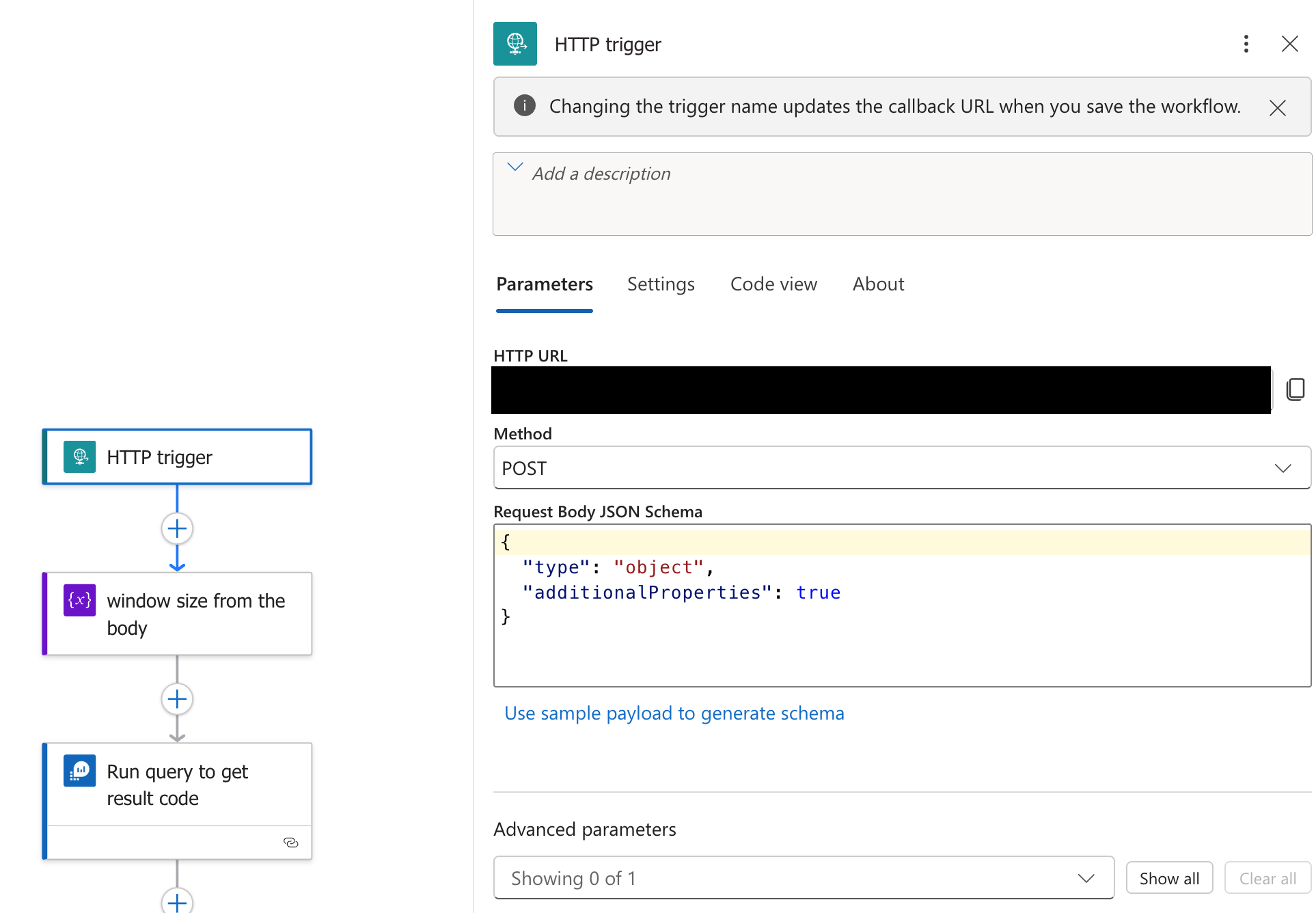Viewport: 1316px width, 913px height.
Task: Switch to the Settings tab
Action: (x=661, y=284)
